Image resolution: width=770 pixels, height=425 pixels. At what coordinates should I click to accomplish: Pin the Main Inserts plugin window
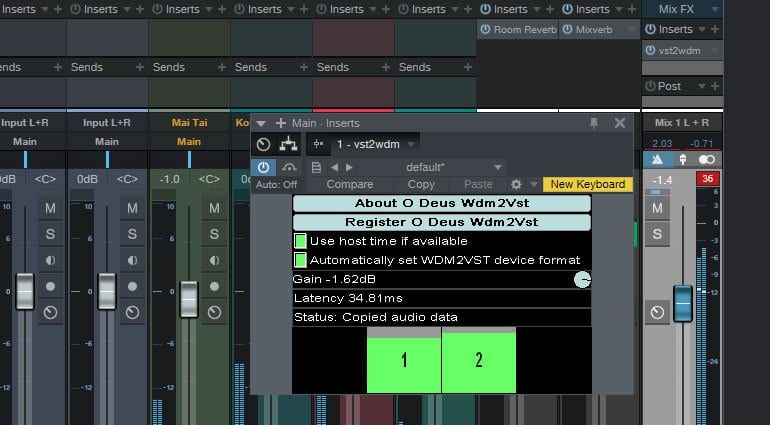[x=594, y=123]
